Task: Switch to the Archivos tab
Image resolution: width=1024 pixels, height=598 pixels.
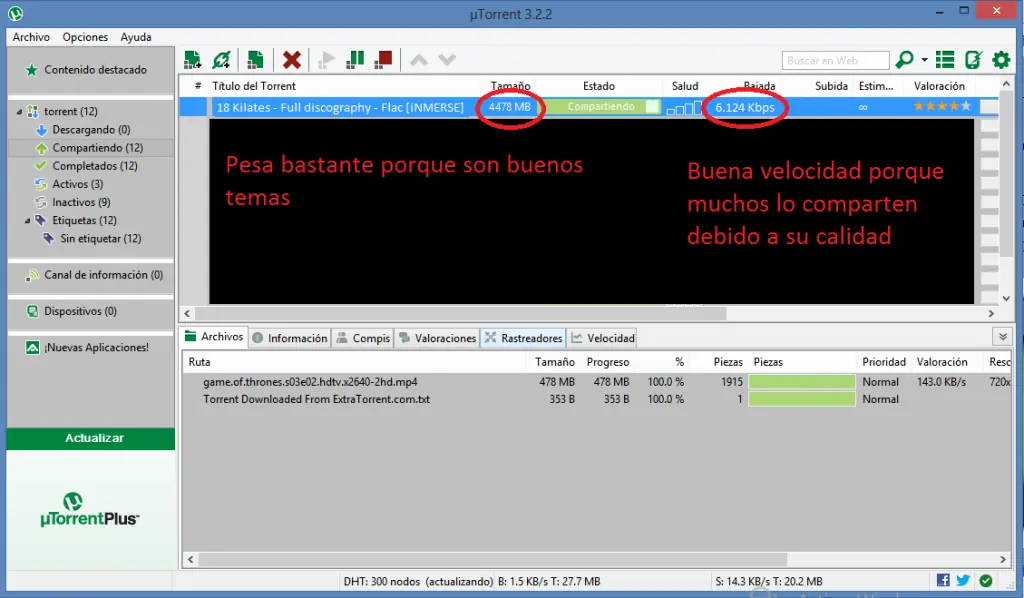Action: tap(214, 337)
